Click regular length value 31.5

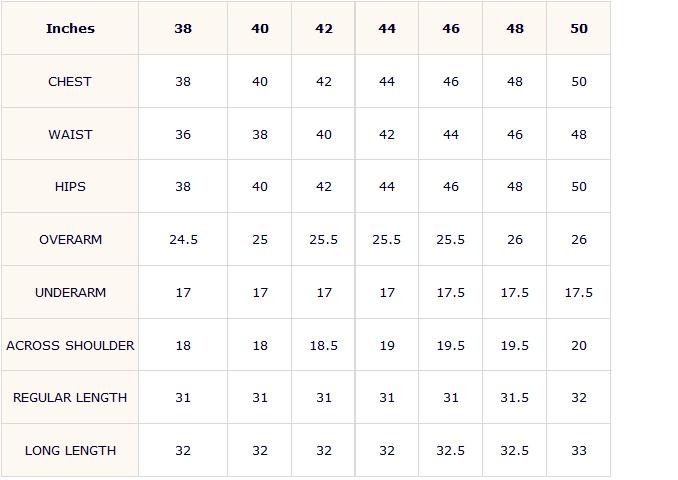click(x=515, y=397)
